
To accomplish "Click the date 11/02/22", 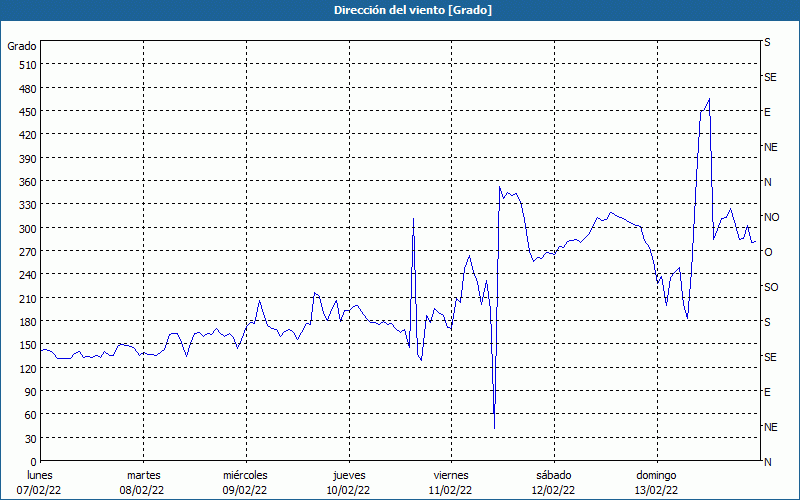I will pyautogui.click(x=451, y=490).
